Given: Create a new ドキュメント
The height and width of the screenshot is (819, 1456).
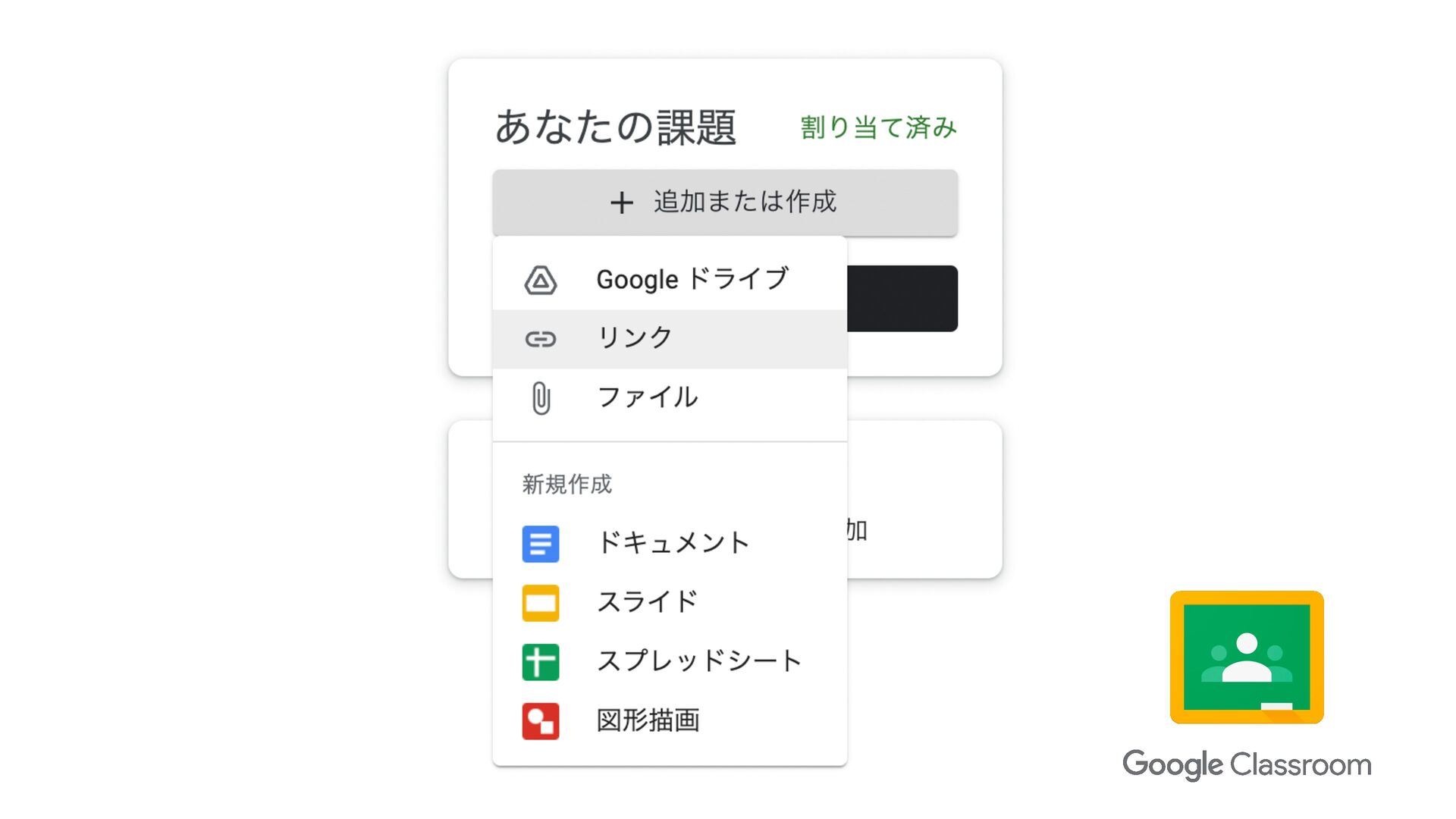Looking at the screenshot, I should pyautogui.click(x=673, y=543).
